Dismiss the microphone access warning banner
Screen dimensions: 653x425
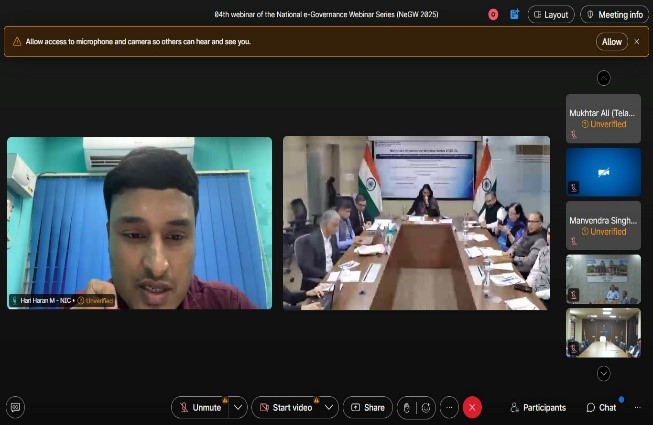coord(637,42)
